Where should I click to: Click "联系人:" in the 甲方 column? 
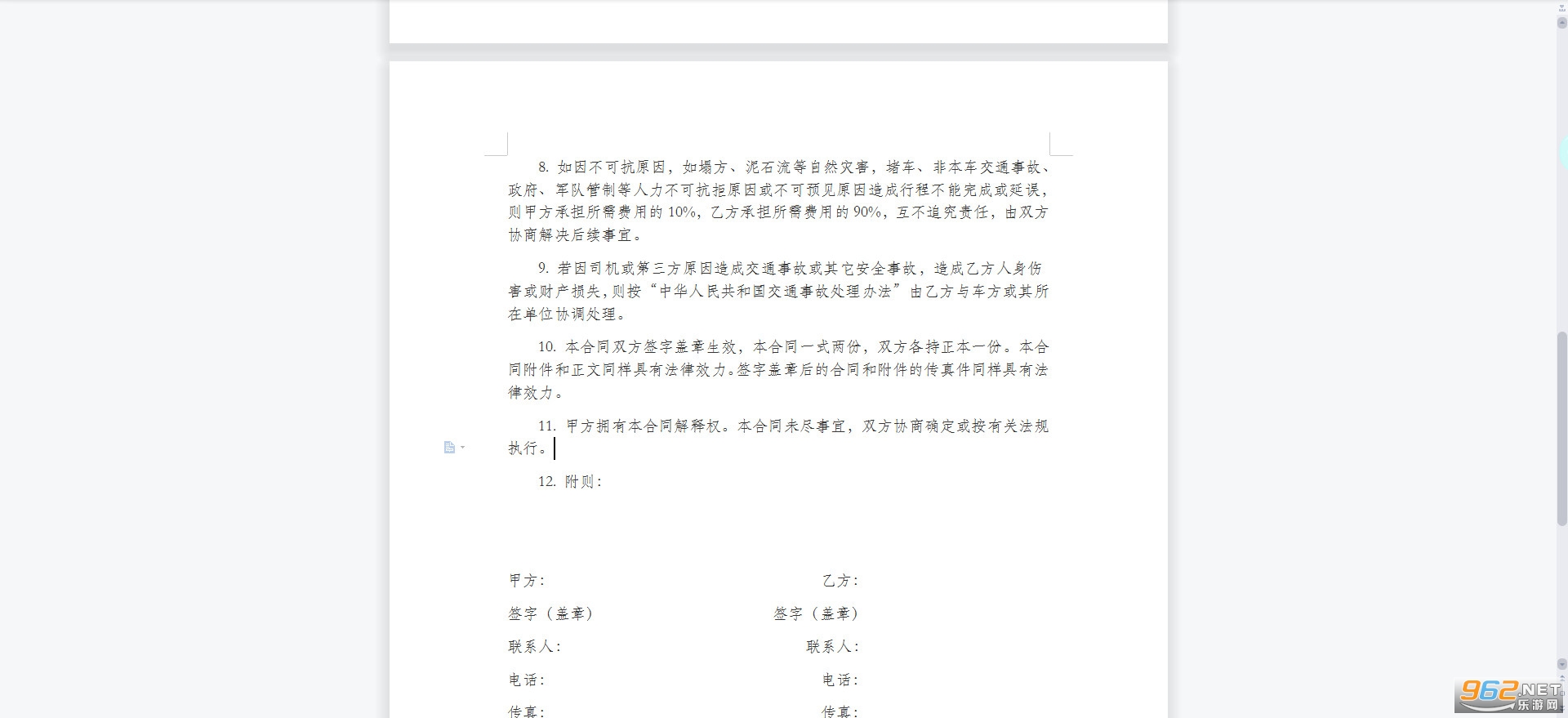point(535,647)
